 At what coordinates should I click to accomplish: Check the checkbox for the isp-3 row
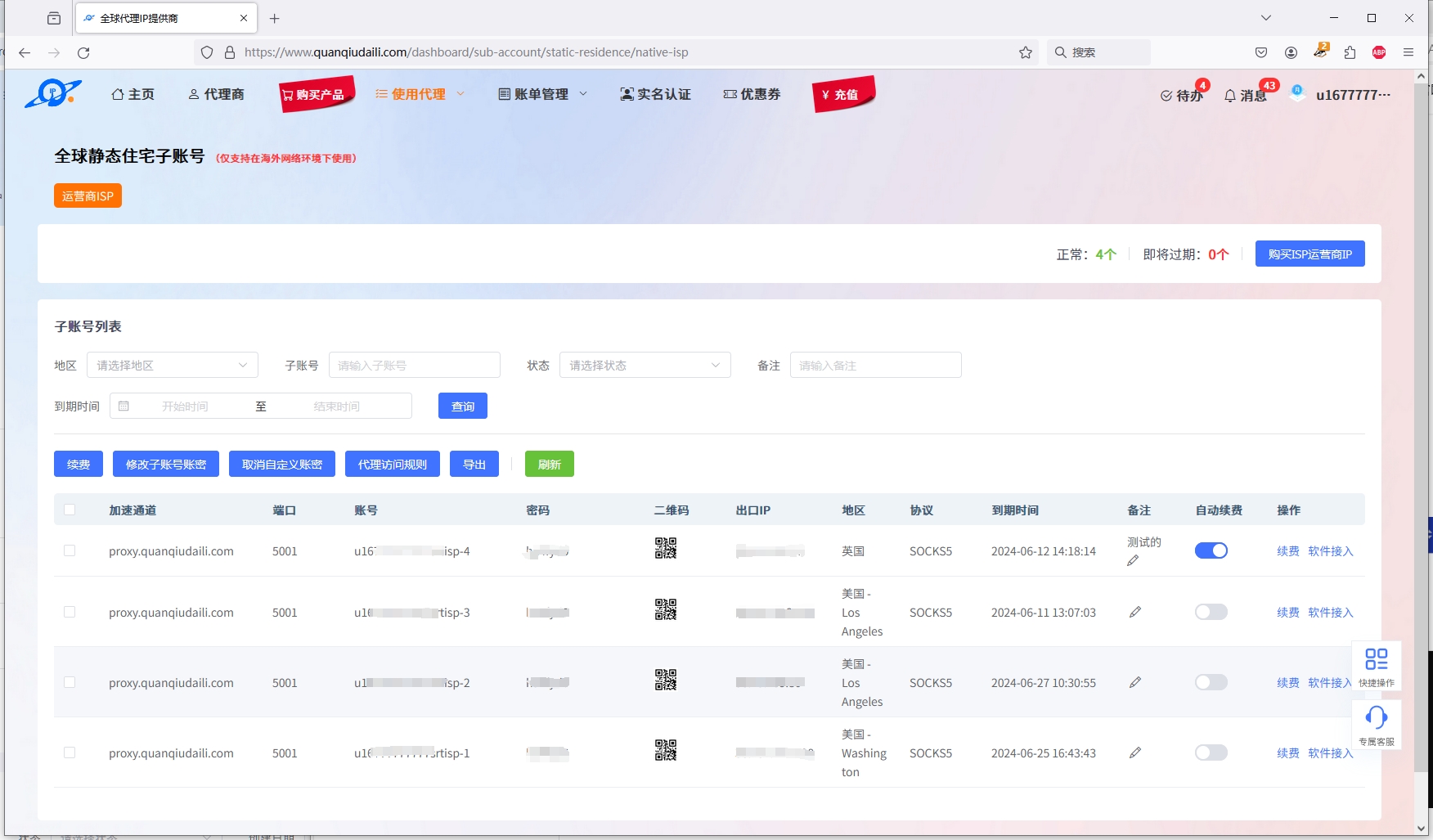(x=70, y=612)
